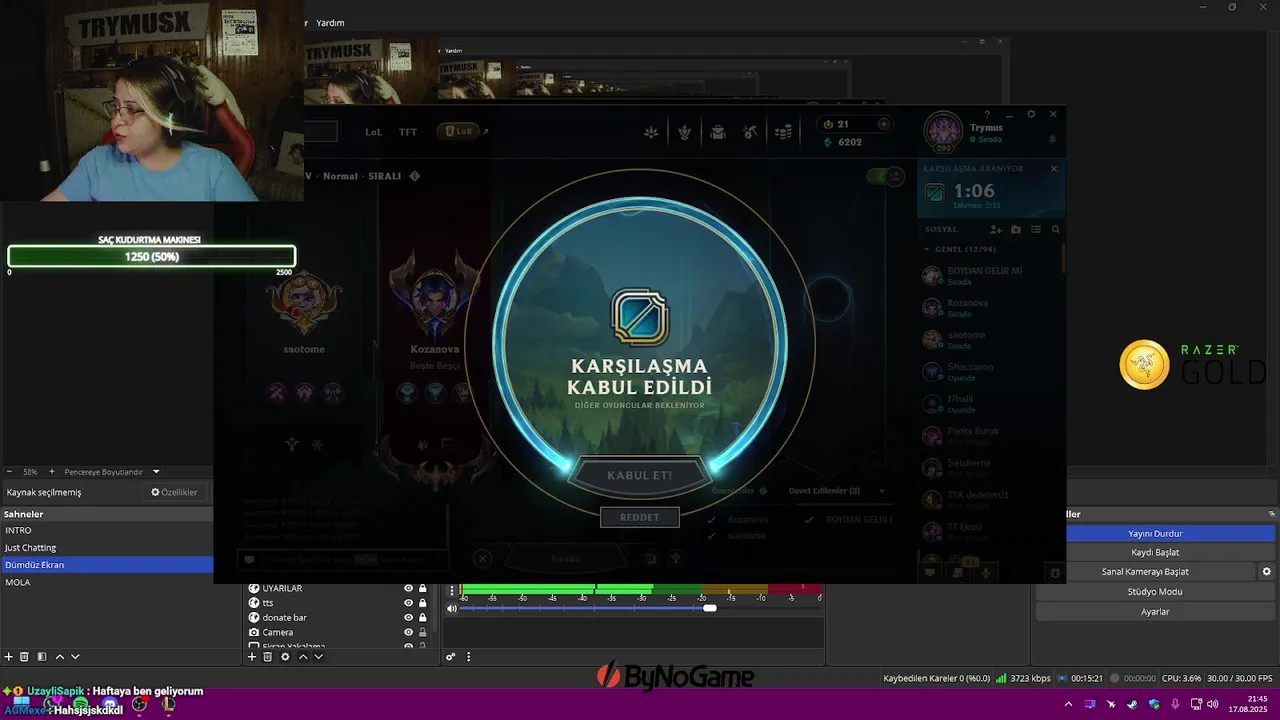1280x720 pixels.
Task: Adjust the audio volume slider handle
Action: [710, 608]
